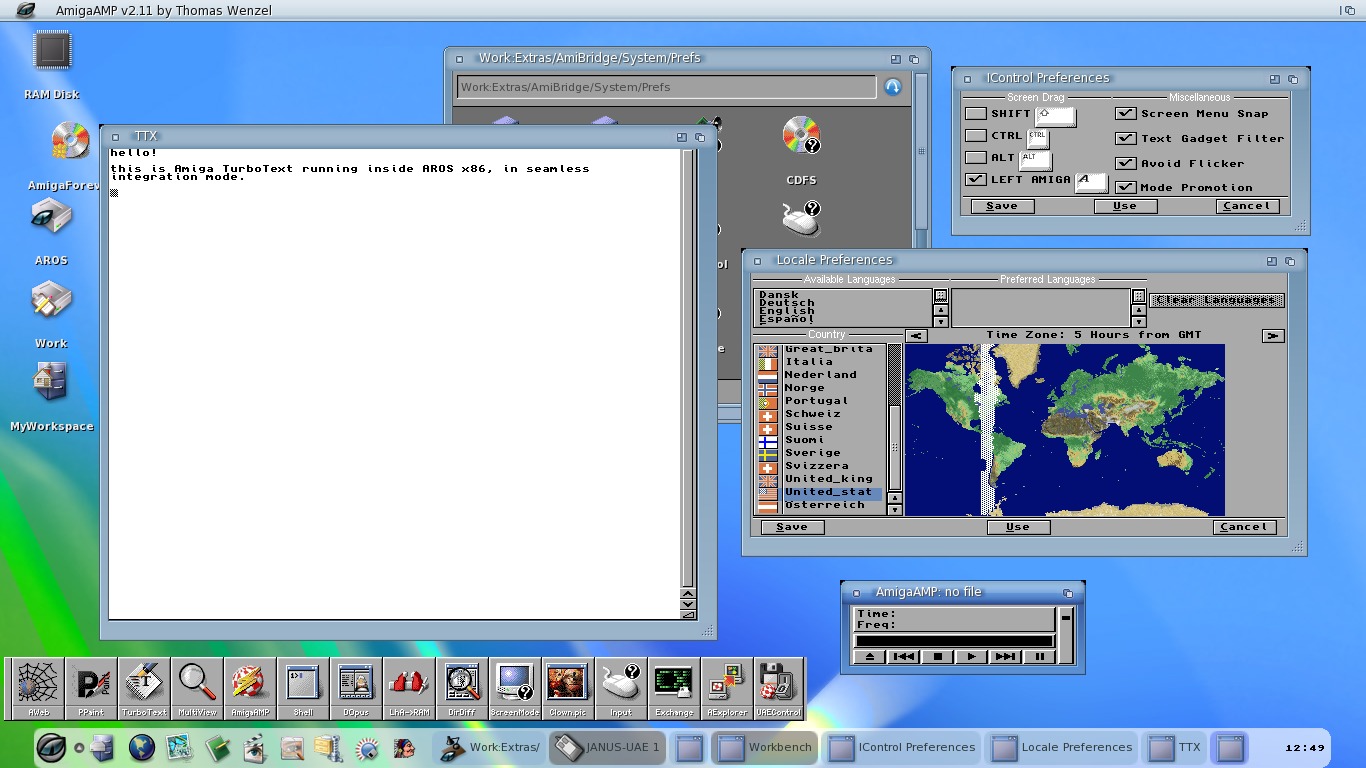Open ScreenMode prefs dock icon

tap(516, 688)
